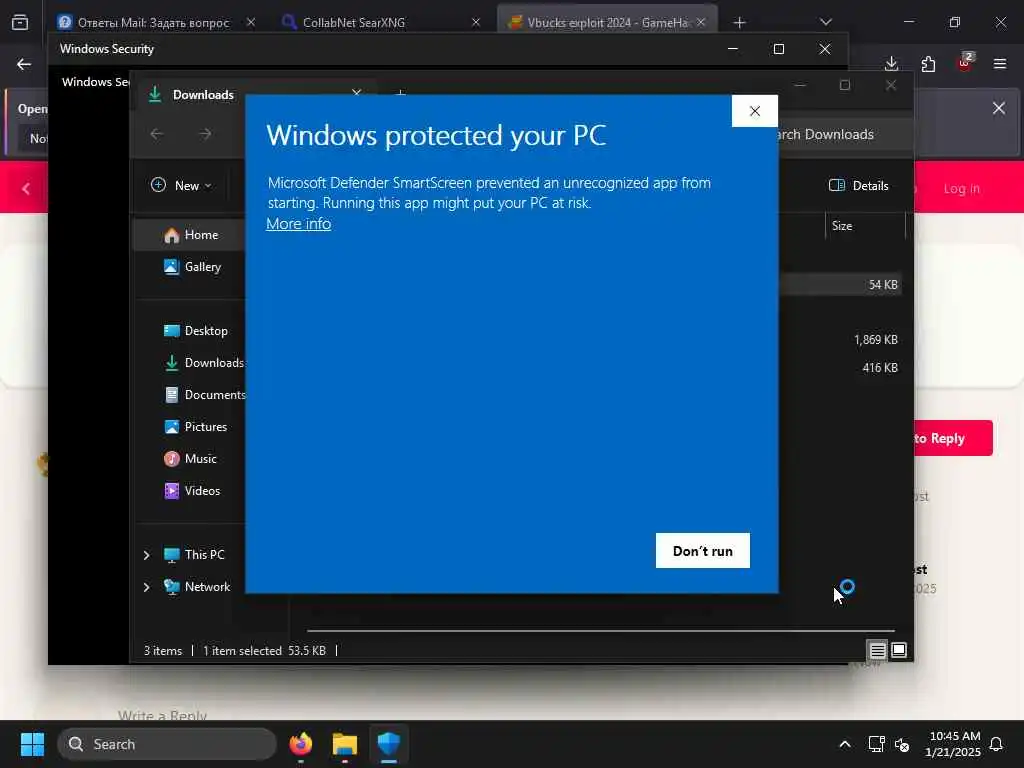Open the Firefox extensions menu
Screen dimensions: 1024x768
[x=928, y=64]
